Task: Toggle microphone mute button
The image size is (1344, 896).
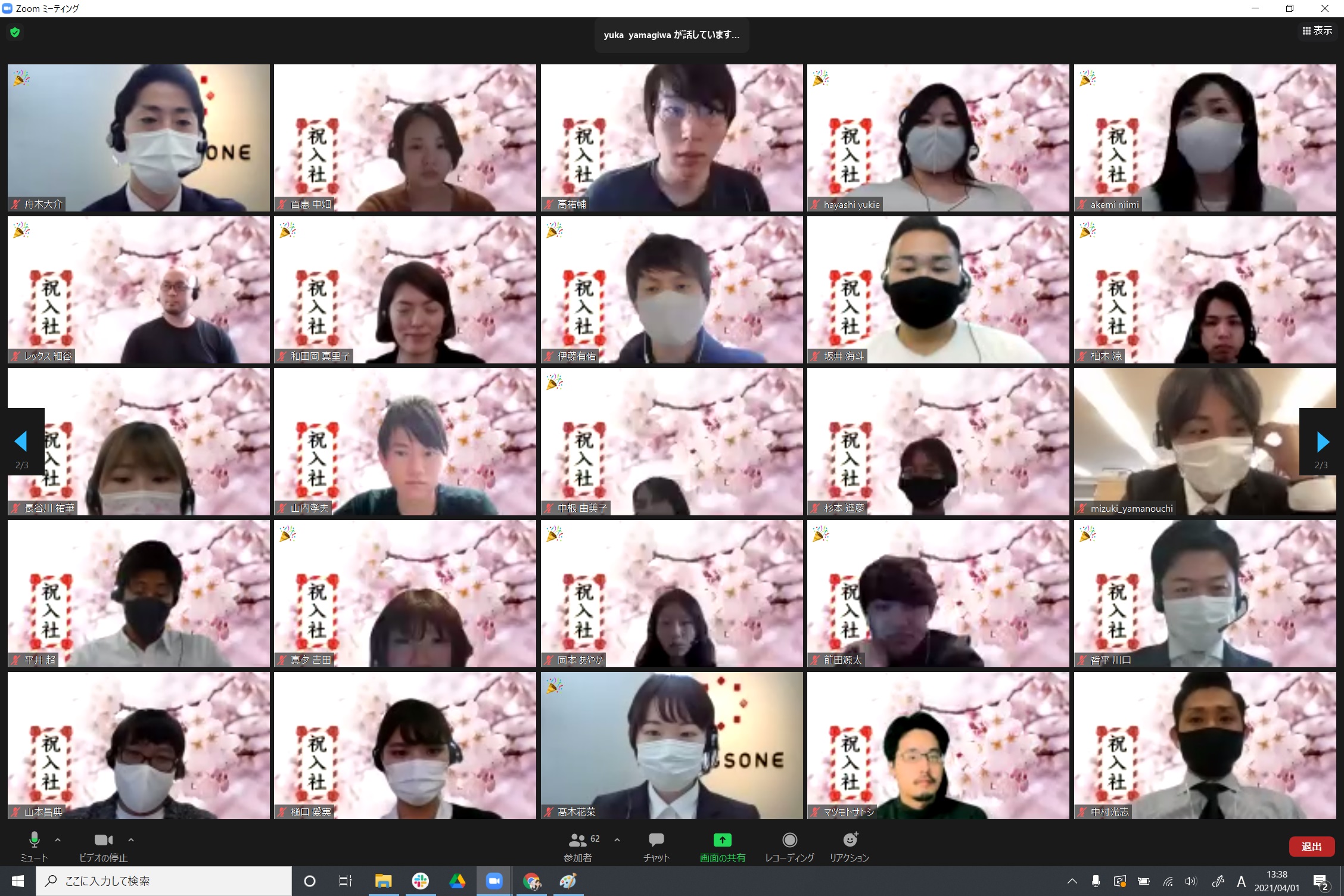Action: (34, 847)
